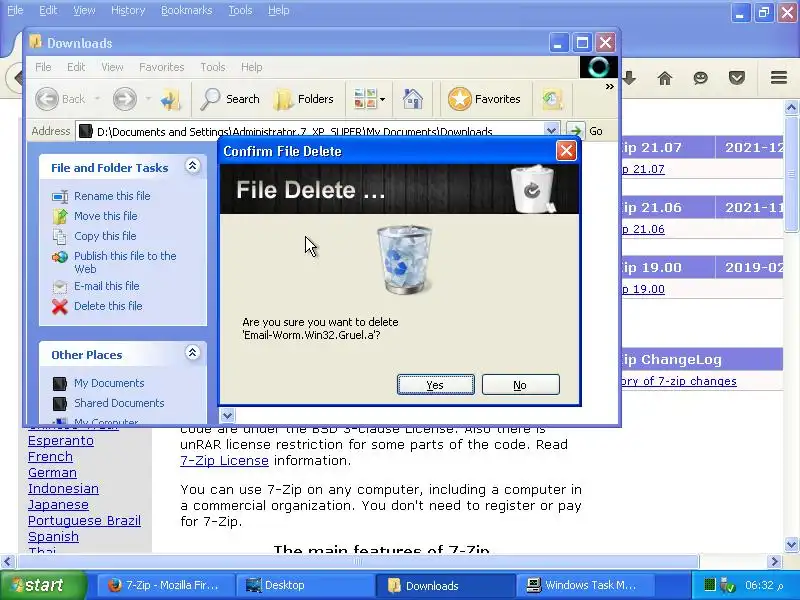Click the Firefox home icon
Screen dimensions: 800x600
pos(665,78)
